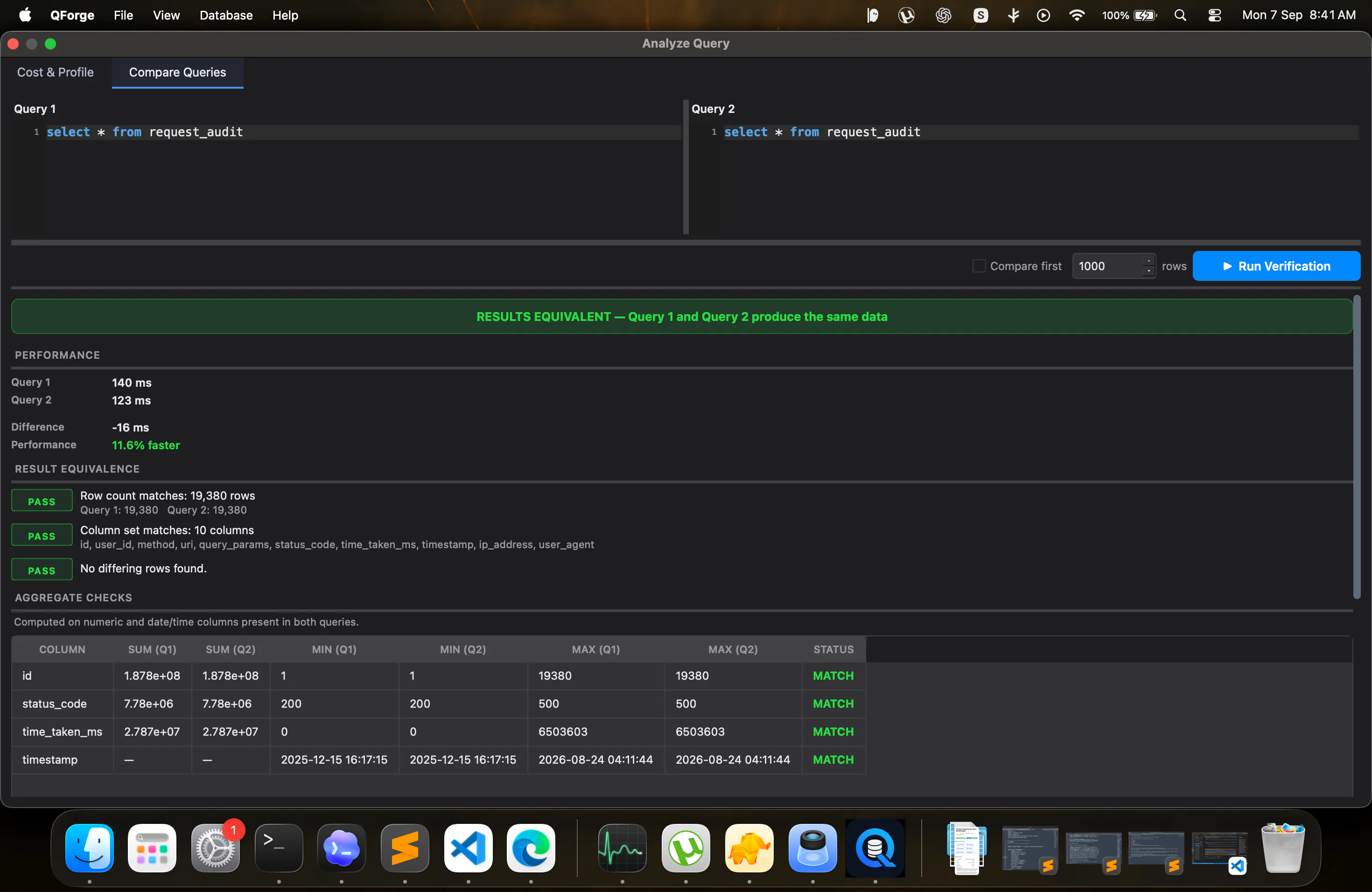Click the Wi-Fi status icon

pos(1077,15)
